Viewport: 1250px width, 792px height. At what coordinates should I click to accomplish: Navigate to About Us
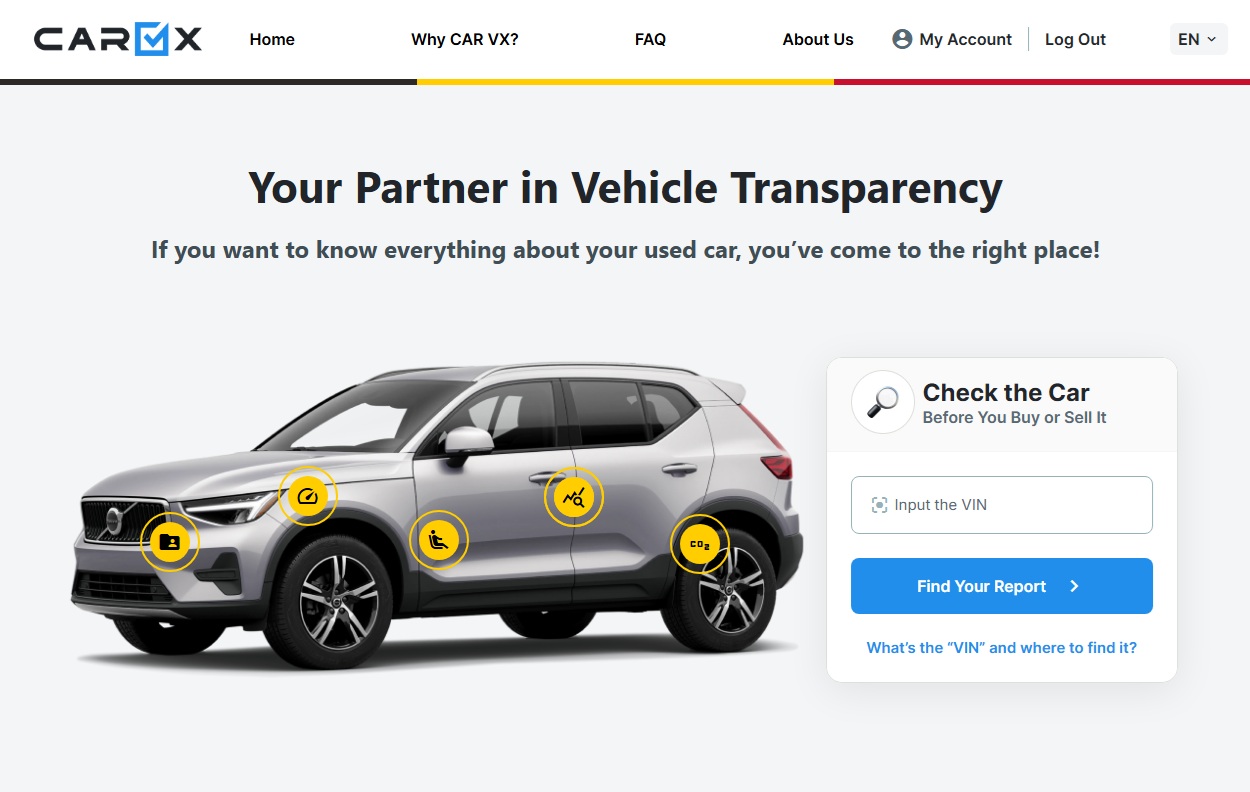click(818, 39)
